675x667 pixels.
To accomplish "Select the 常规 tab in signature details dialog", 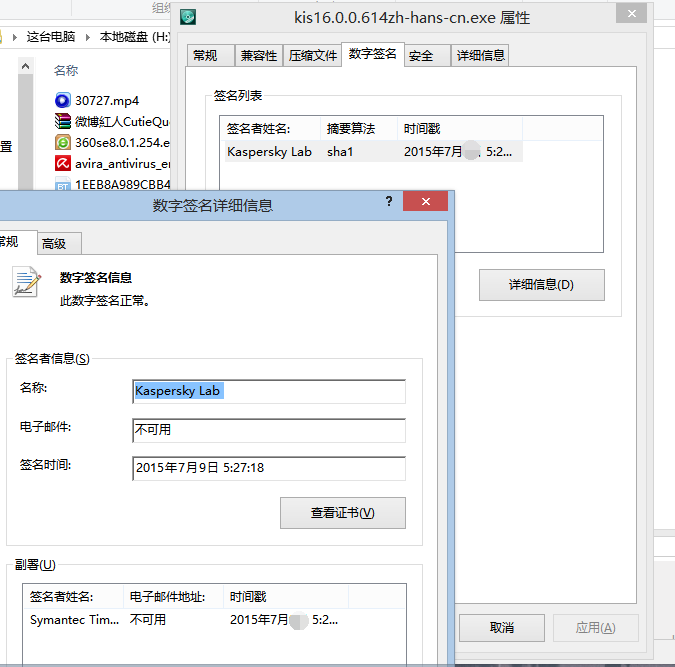I will pos(17,242).
